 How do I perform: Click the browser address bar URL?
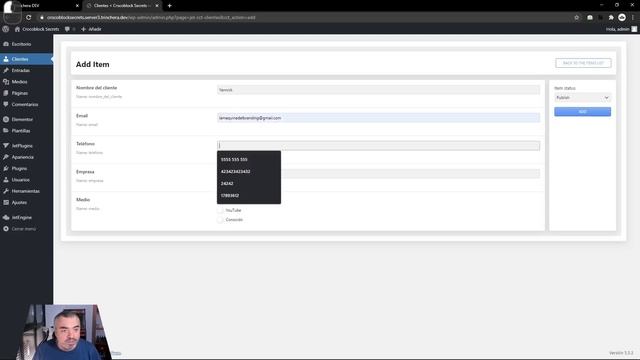point(151,18)
